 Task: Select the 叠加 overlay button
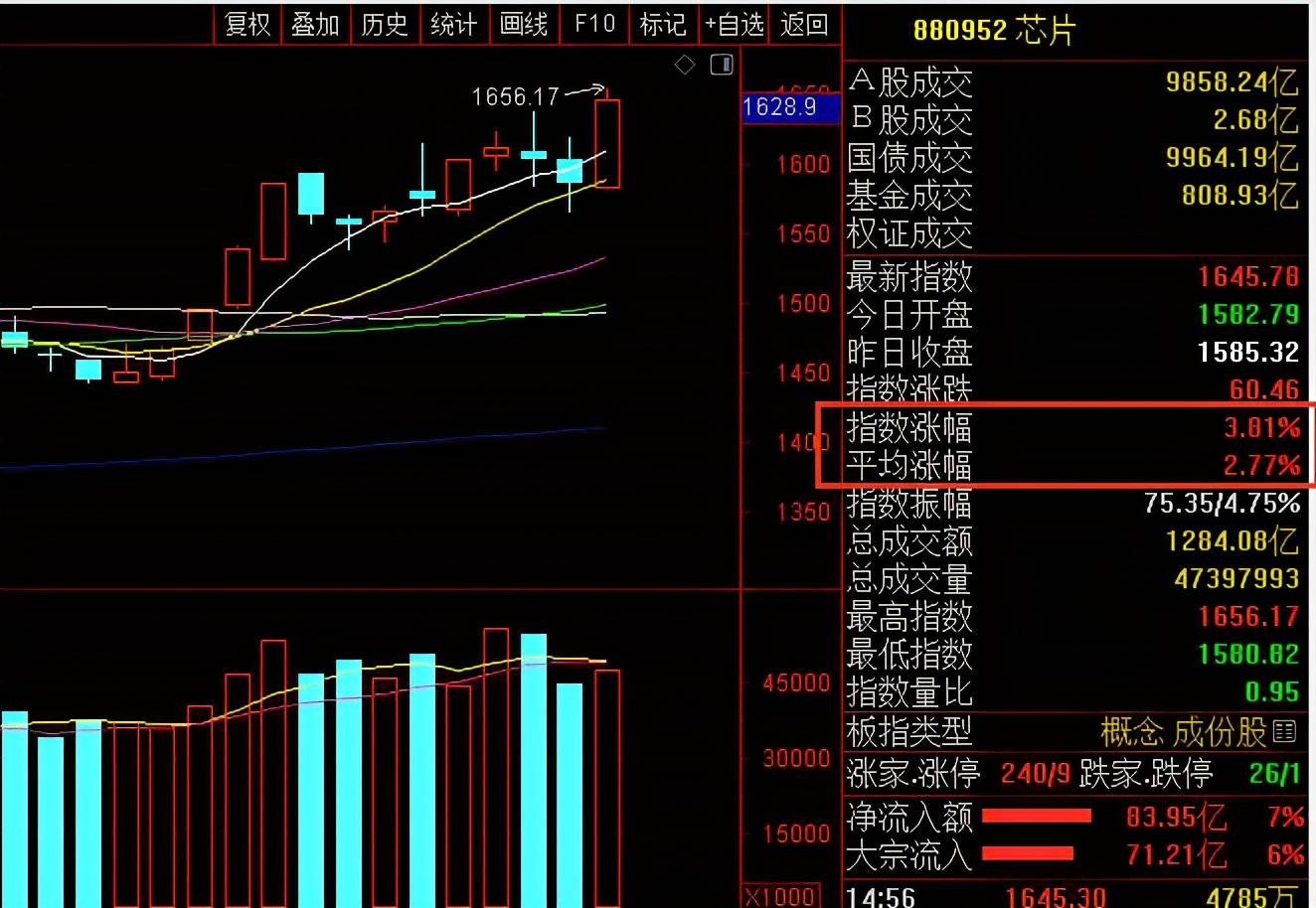click(315, 24)
